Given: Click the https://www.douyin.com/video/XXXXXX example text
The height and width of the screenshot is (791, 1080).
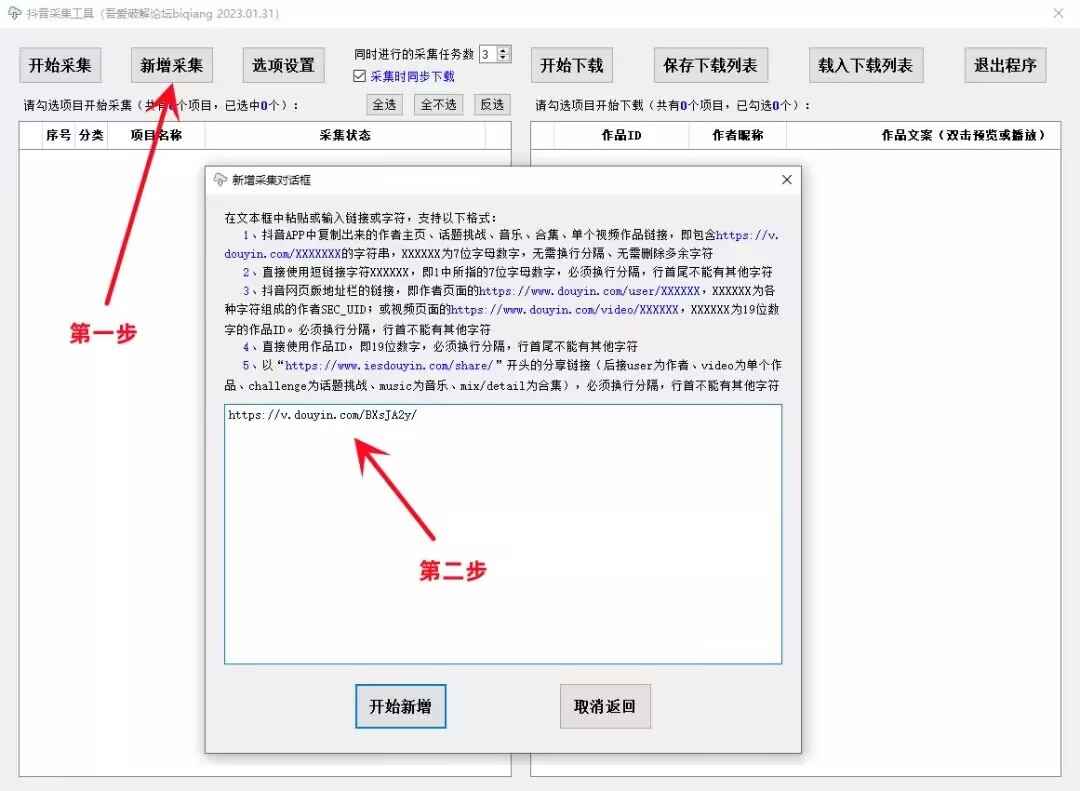Looking at the screenshot, I should pyautogui.click(x=565, y=309).
